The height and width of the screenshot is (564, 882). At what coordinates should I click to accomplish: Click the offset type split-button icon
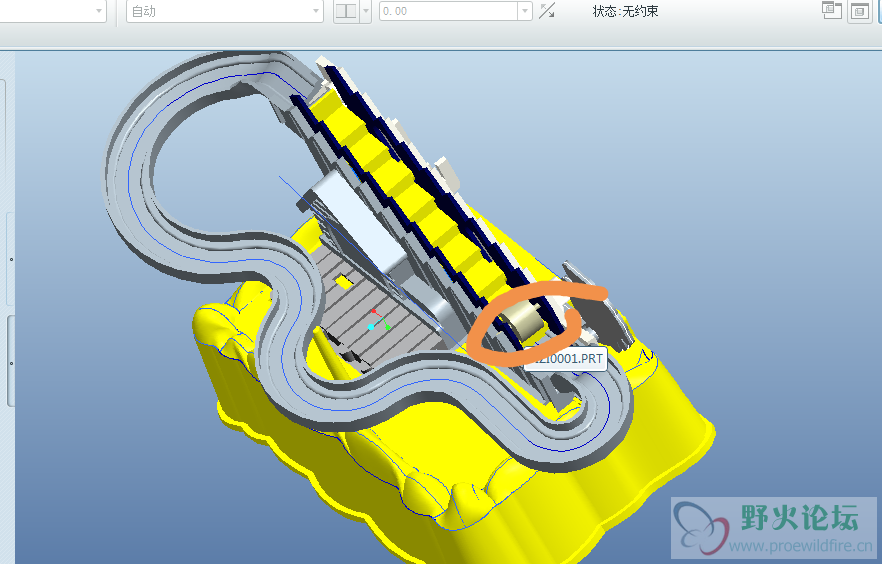click(x=346, y=11)
